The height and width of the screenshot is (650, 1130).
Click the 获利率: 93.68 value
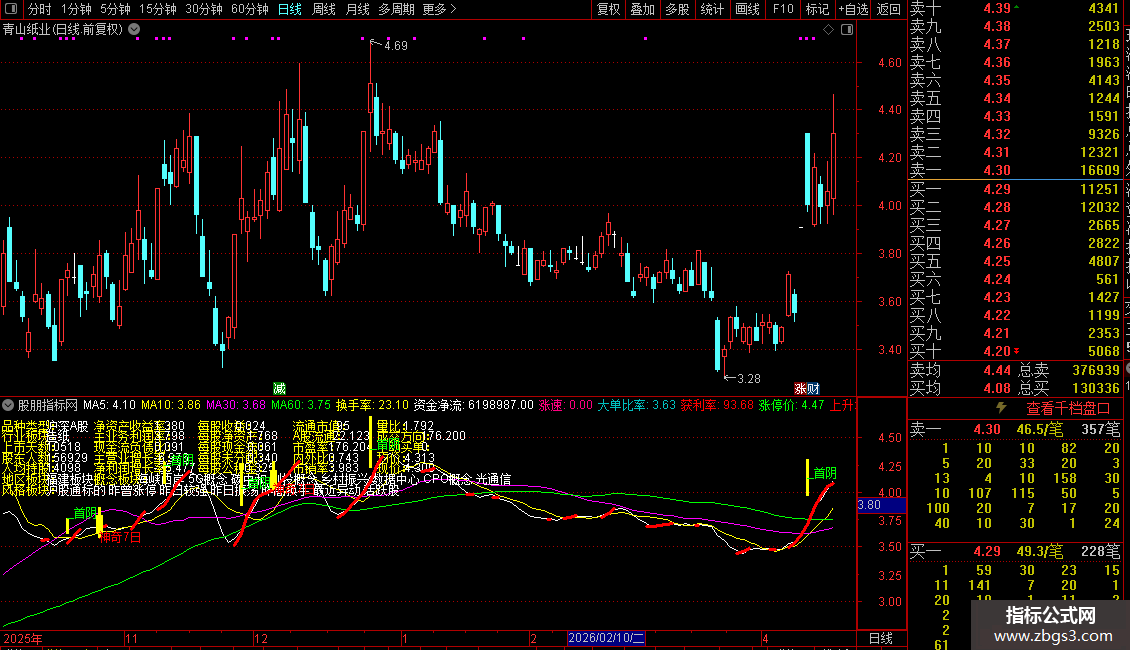tap(717, 405)
